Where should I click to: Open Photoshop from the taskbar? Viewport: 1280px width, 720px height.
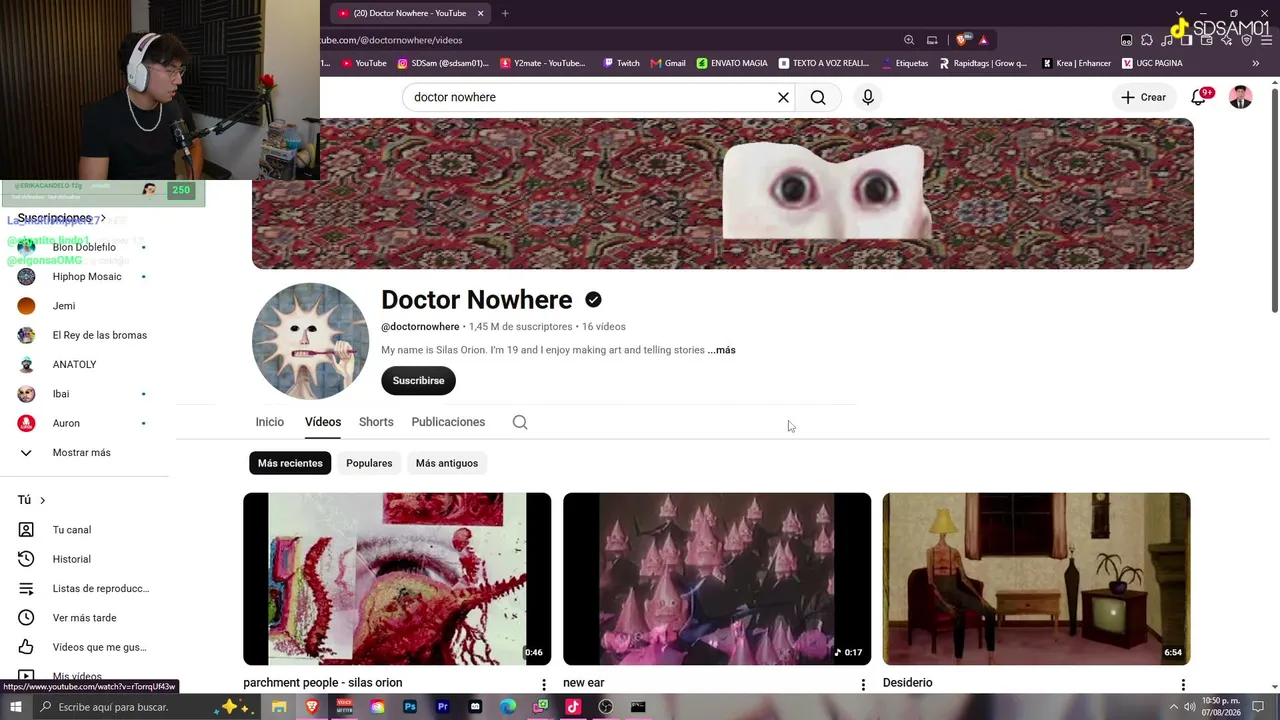(410, 707)
